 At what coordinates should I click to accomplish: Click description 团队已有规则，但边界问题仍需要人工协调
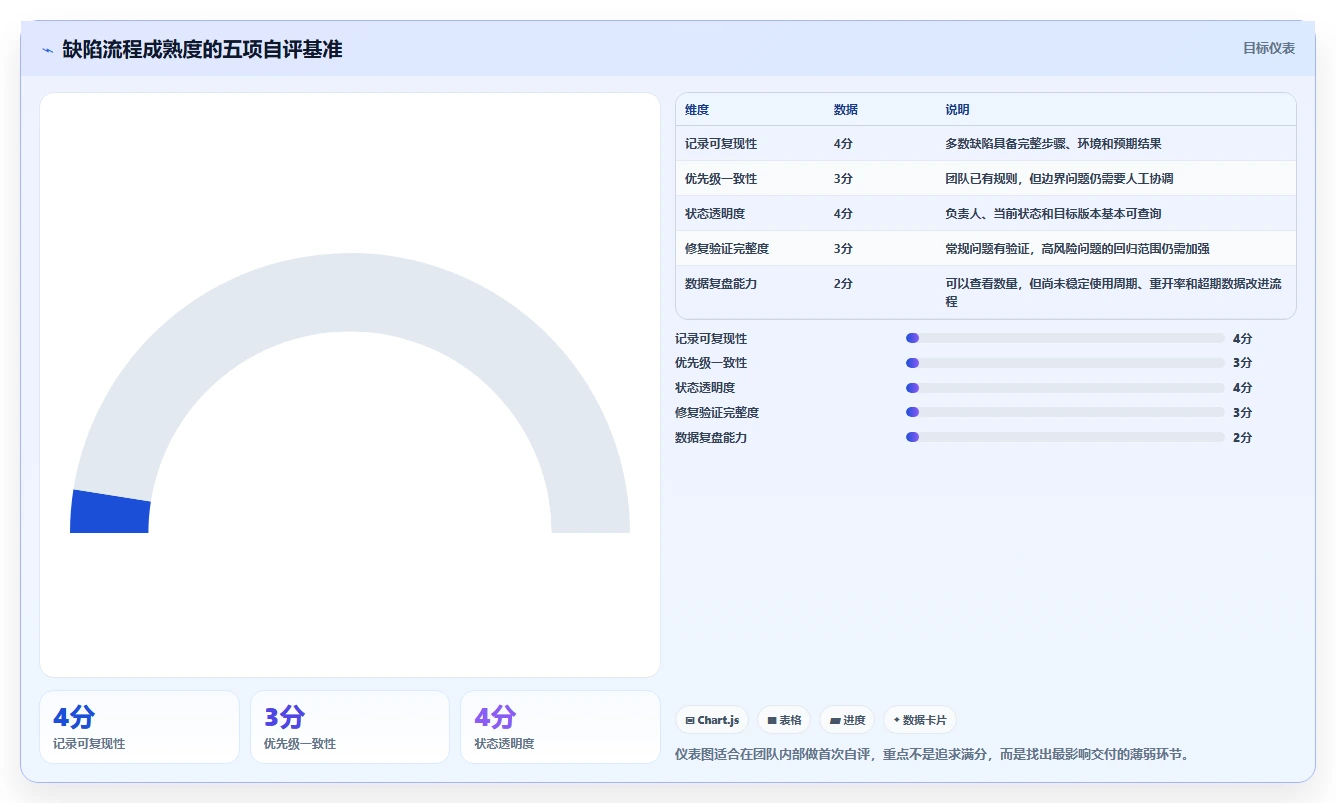1059,179
